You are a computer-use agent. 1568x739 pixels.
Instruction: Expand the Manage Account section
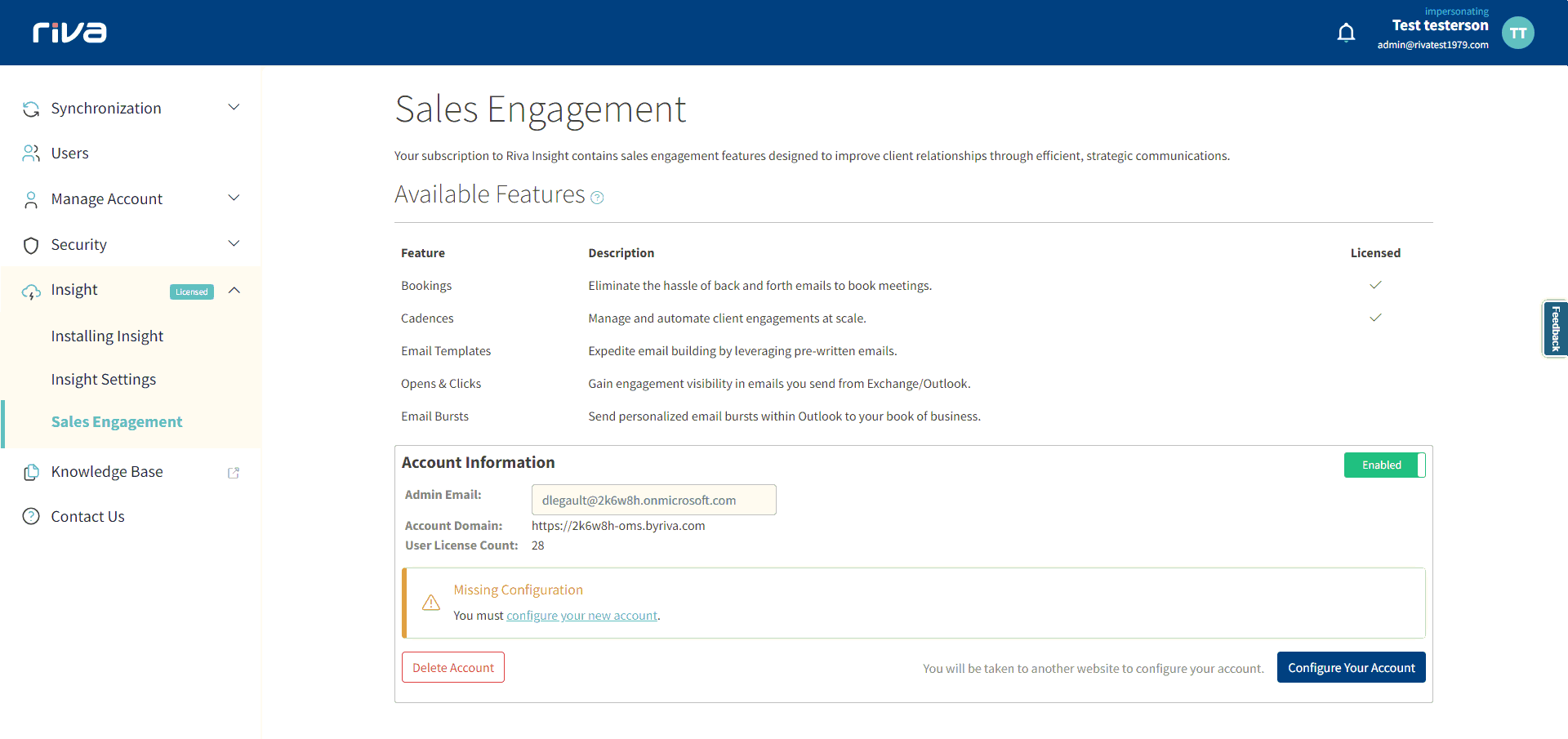pyautogui.click(x=234, y=198)
